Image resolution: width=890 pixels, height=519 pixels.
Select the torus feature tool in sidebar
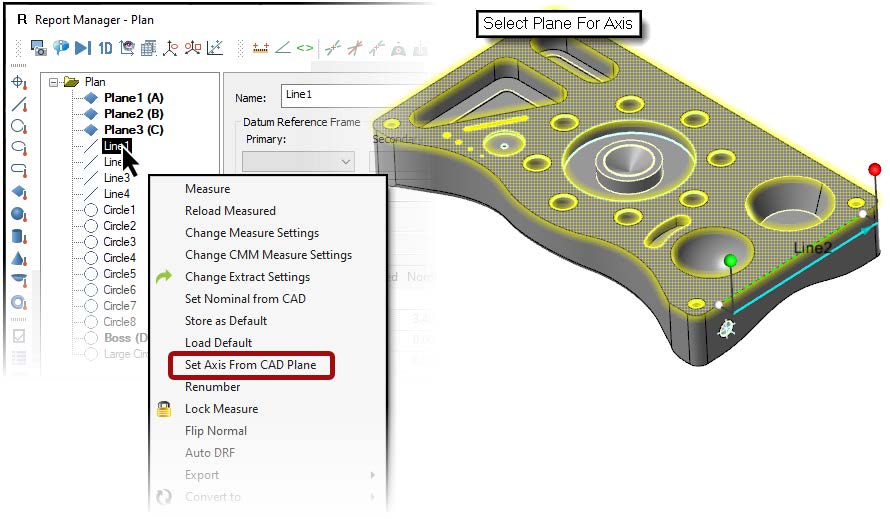[x=19, y=302]
